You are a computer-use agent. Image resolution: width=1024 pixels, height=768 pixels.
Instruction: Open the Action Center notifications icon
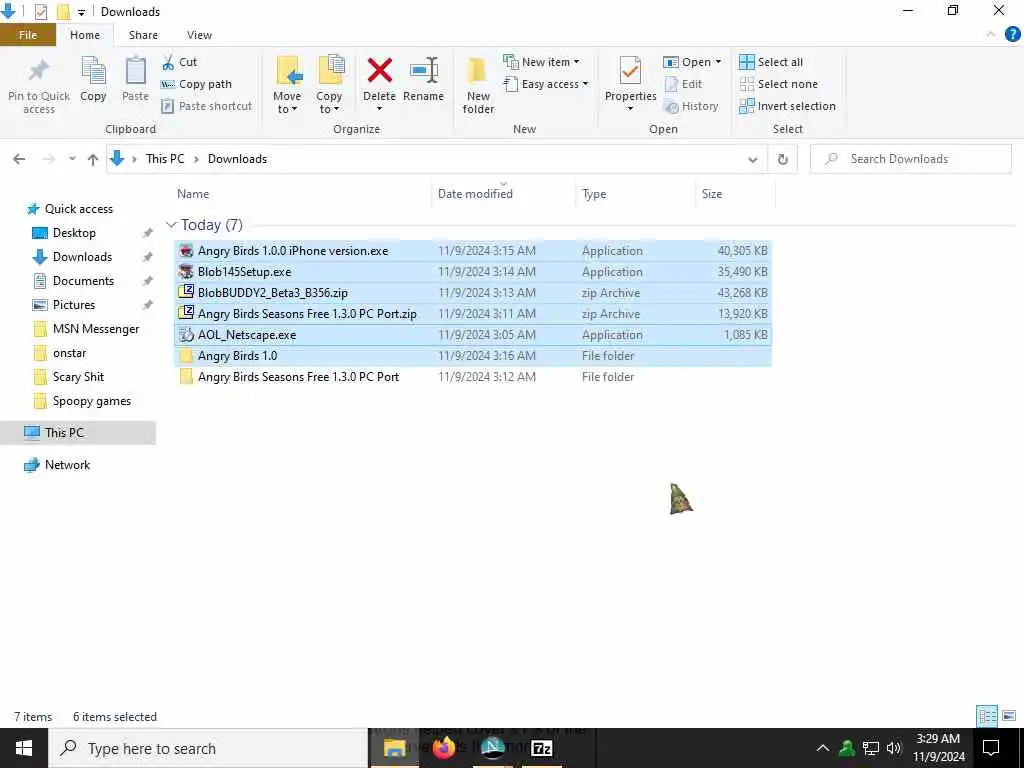pyautogui.click(x=991, y=748)
